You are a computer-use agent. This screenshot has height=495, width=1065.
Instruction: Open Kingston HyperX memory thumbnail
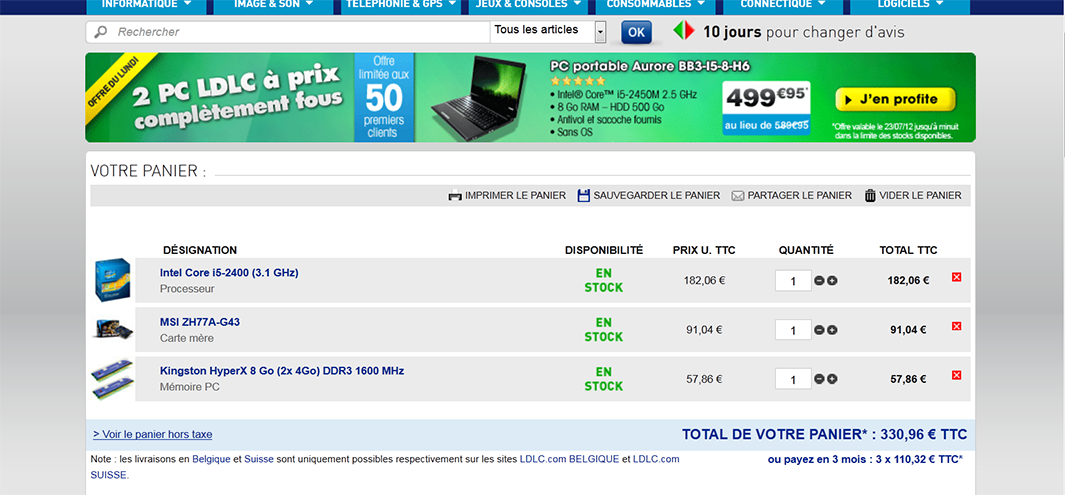coord(112,379)
